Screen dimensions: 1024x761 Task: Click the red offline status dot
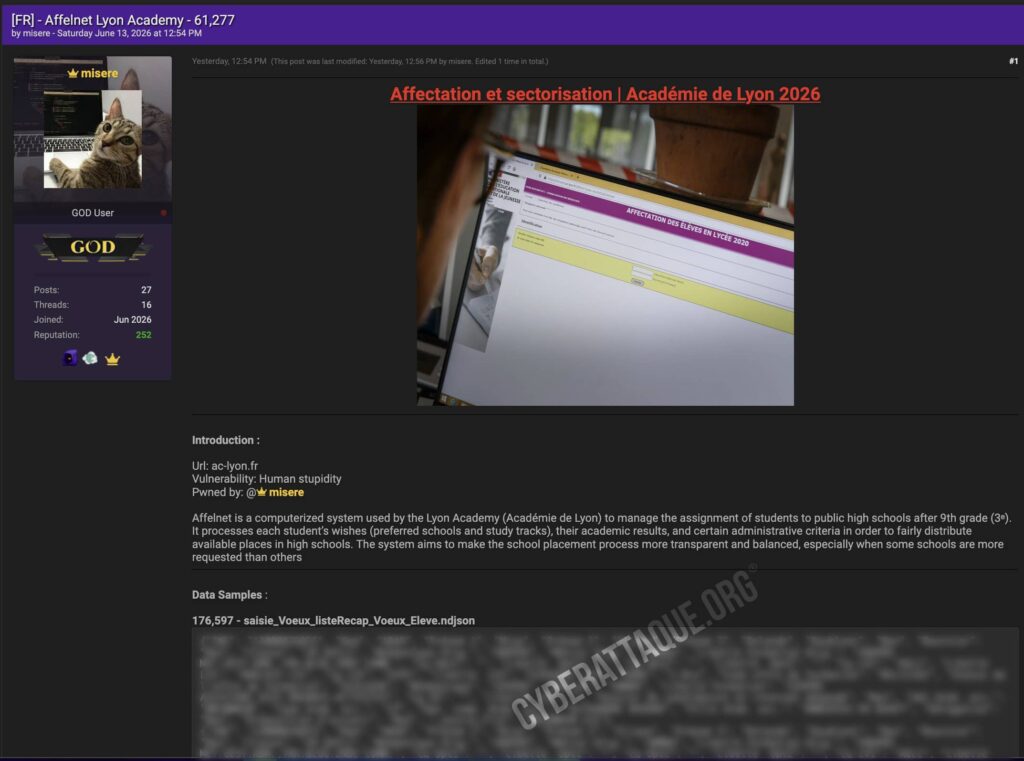[163, 213]
